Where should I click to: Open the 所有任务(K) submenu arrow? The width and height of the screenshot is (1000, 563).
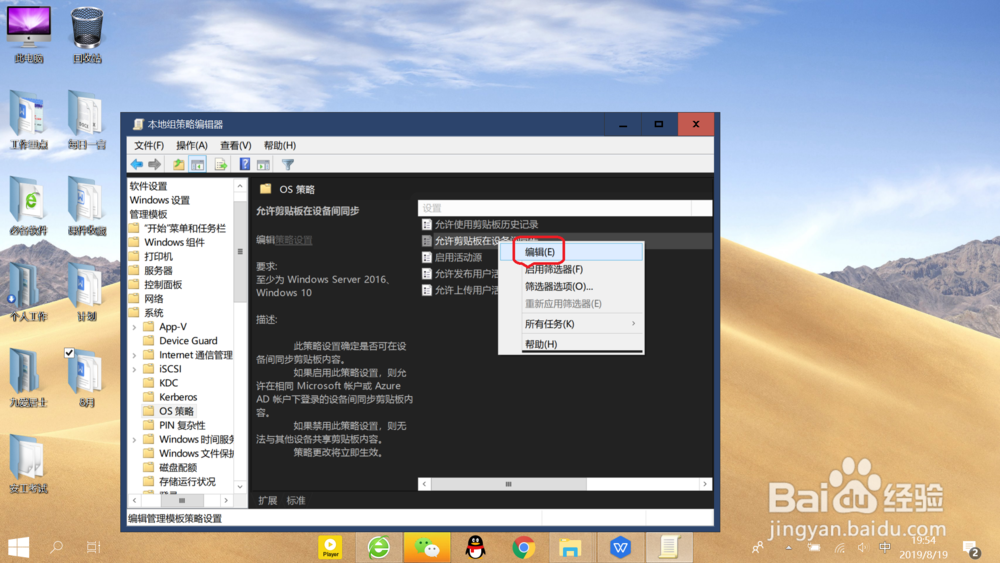click(633, 324)
